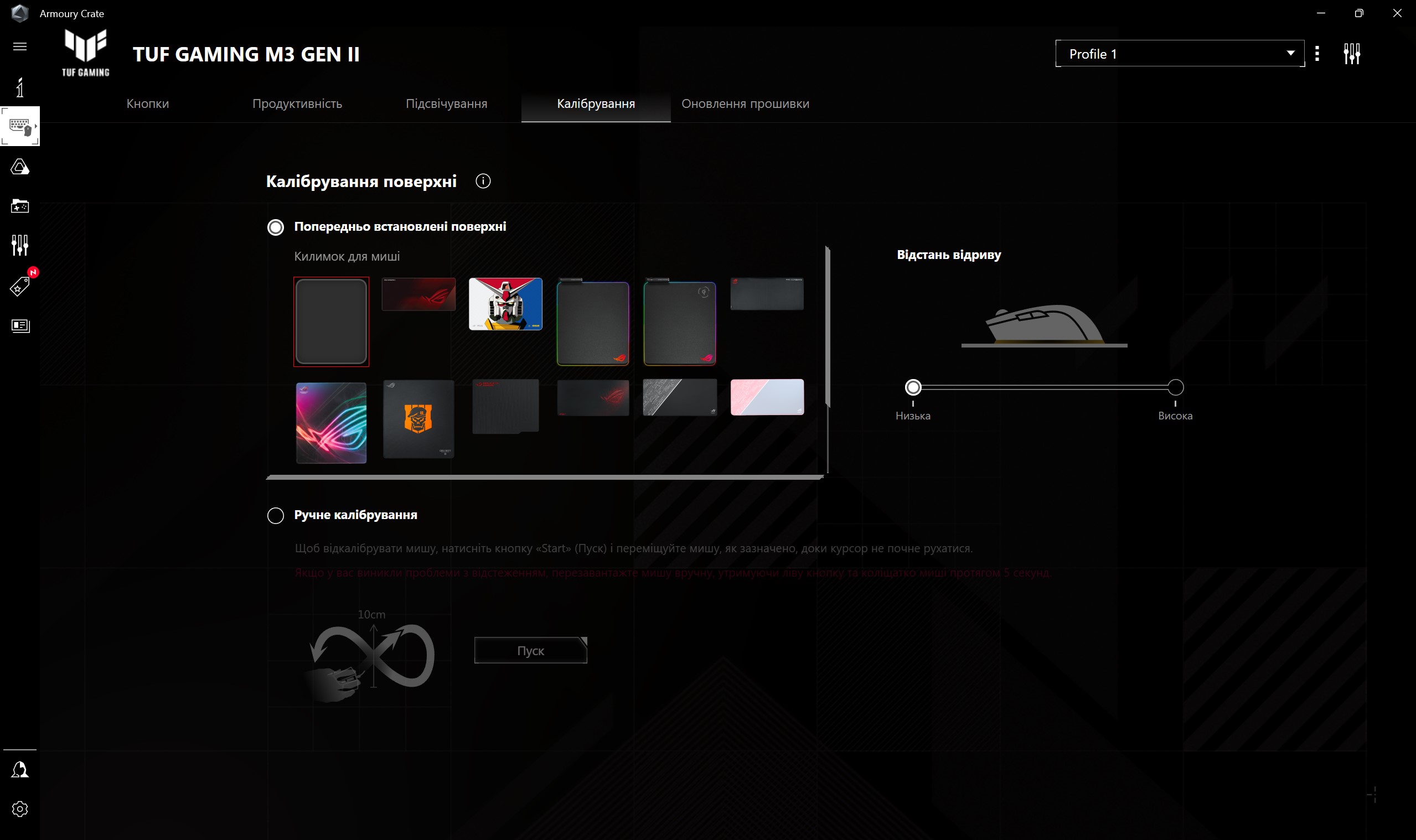Viewport: 1416px width, 840px height.
Task: Switch to the Оновлення прошивки tab
Action: [x=745, y=103]
